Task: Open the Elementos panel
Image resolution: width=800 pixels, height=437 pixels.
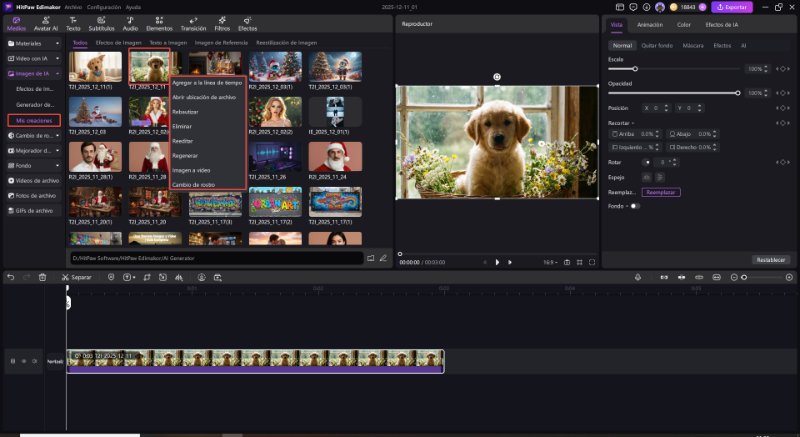Action: 159,23
